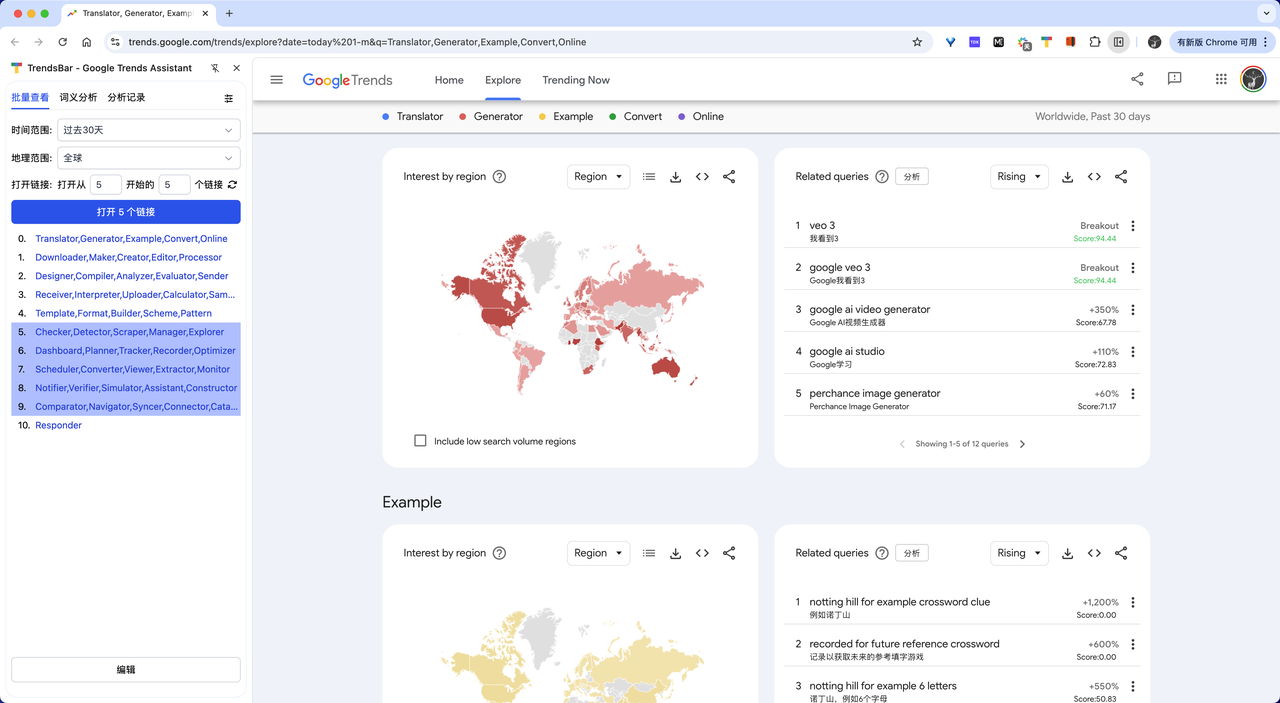Open the Chrome extensions puzzle icon
The height and width of the screenshot is (703, 1280).
click(1095, 42)
